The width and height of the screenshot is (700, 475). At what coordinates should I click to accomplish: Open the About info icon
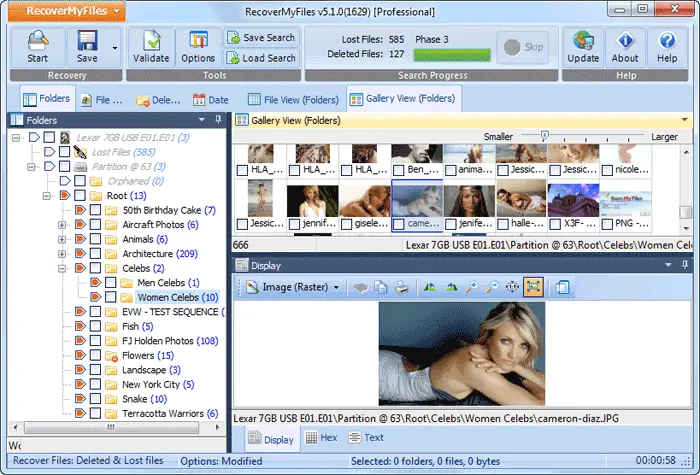626,45
